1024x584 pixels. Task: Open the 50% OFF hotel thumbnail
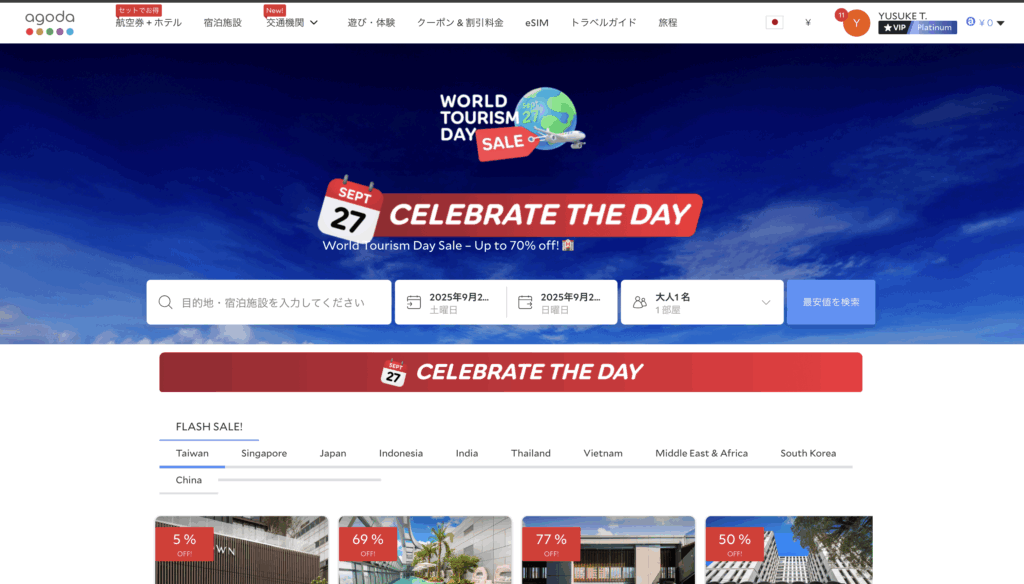coord(789,550)
